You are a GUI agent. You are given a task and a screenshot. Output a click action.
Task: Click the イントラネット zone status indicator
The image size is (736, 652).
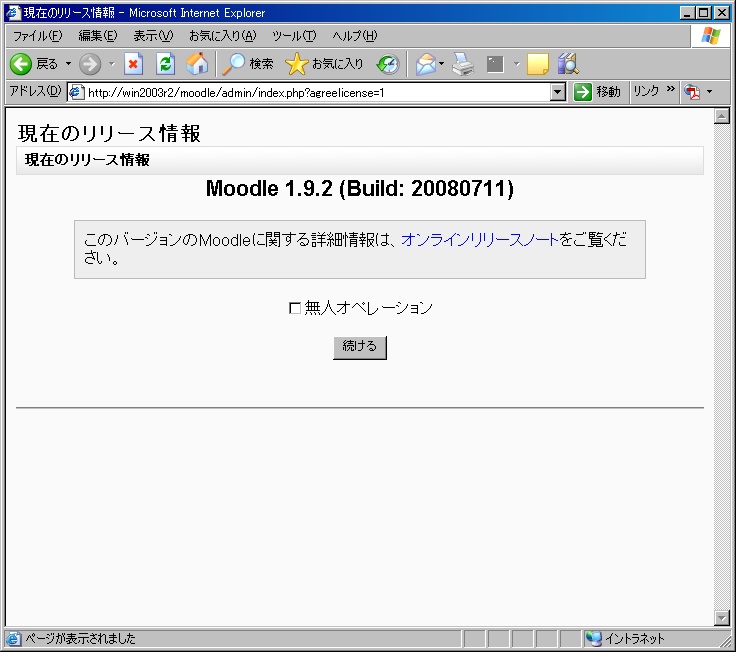tap(625, 639)
